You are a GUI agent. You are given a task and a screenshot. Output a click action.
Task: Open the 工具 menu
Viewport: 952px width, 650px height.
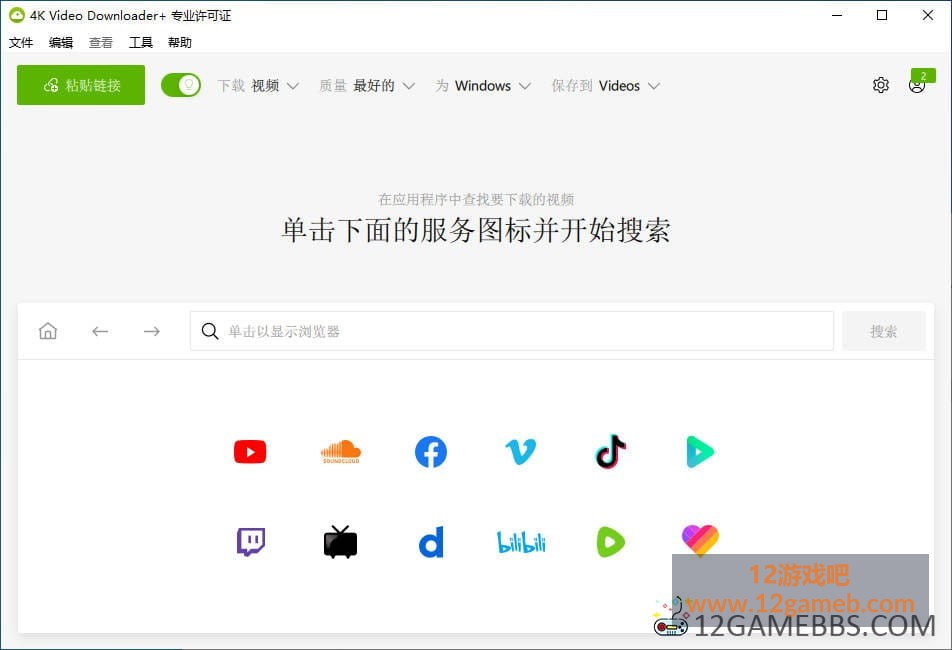pyautogui.click(x=141, y=42)
